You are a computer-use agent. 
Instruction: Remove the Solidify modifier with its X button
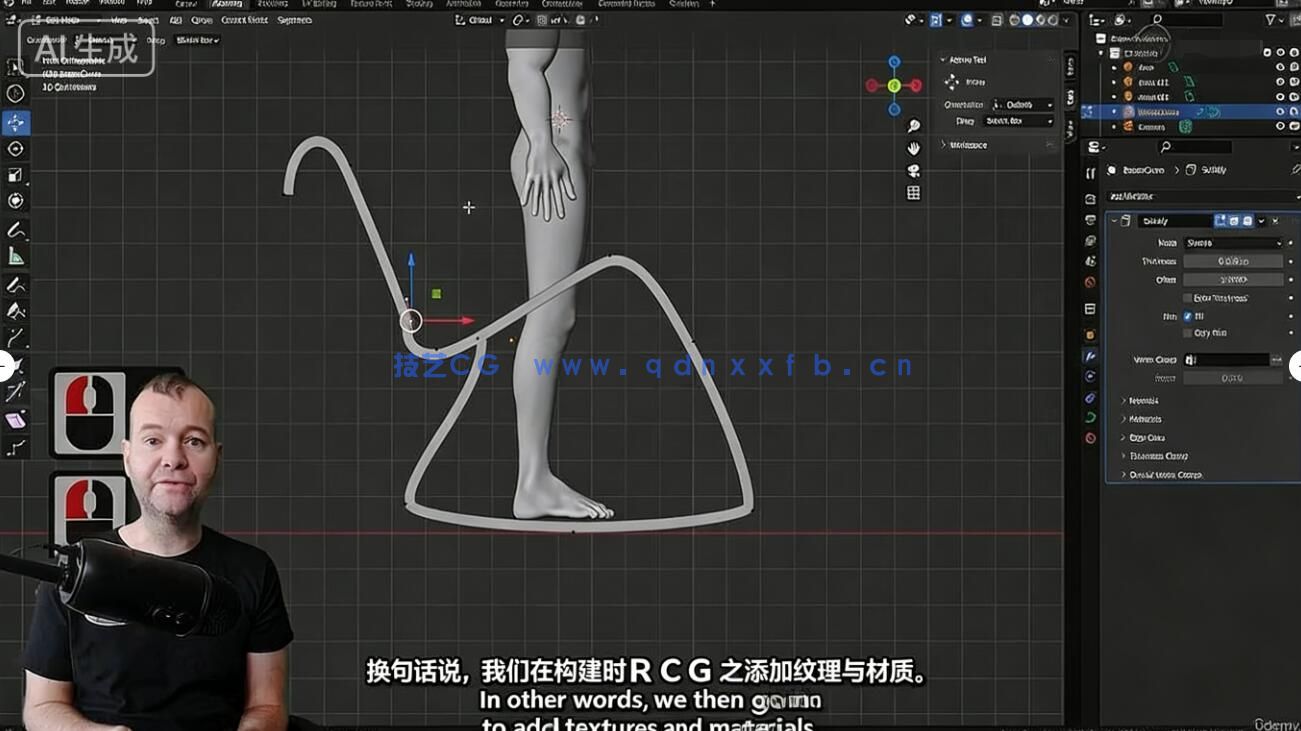click(x=1275, y=220)
